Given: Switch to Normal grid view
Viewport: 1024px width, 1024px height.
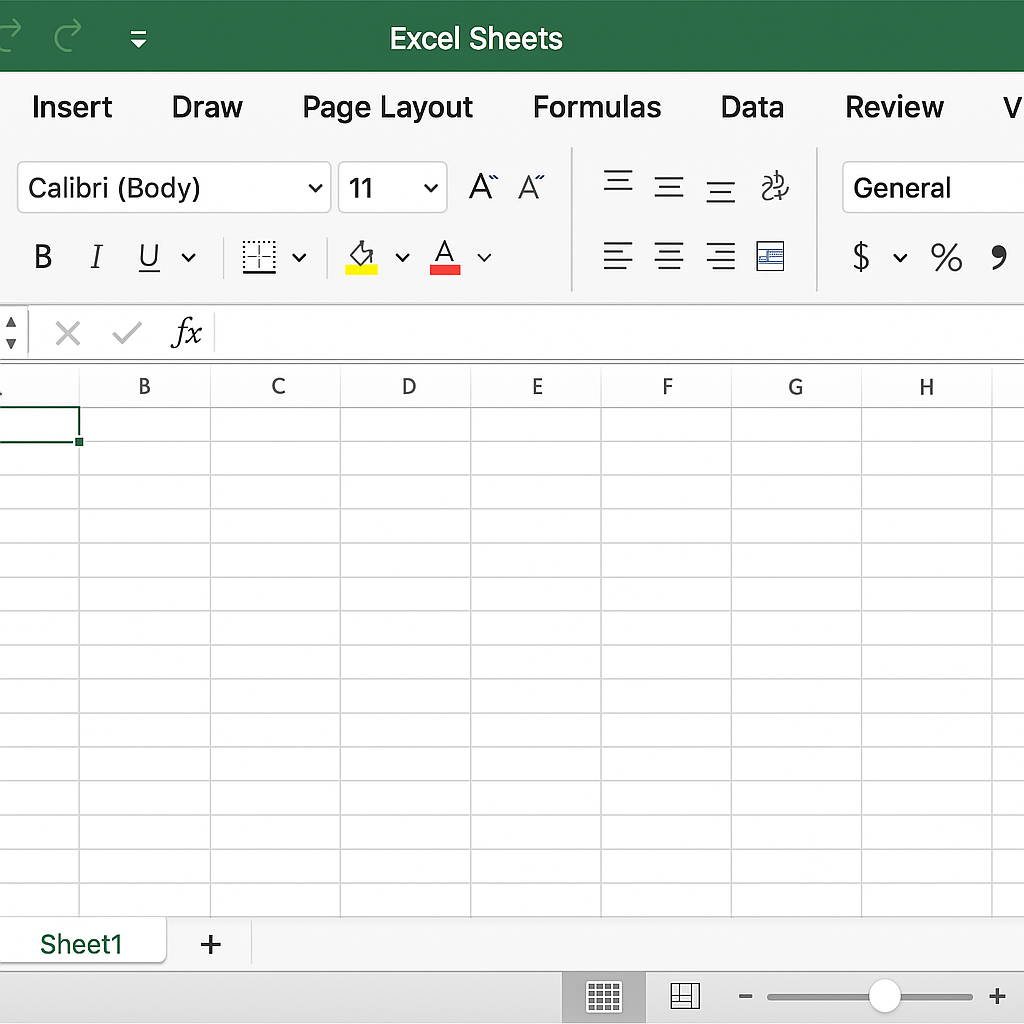Looking at the screenshot, I should pyautogui.click(x=604, y=997).
